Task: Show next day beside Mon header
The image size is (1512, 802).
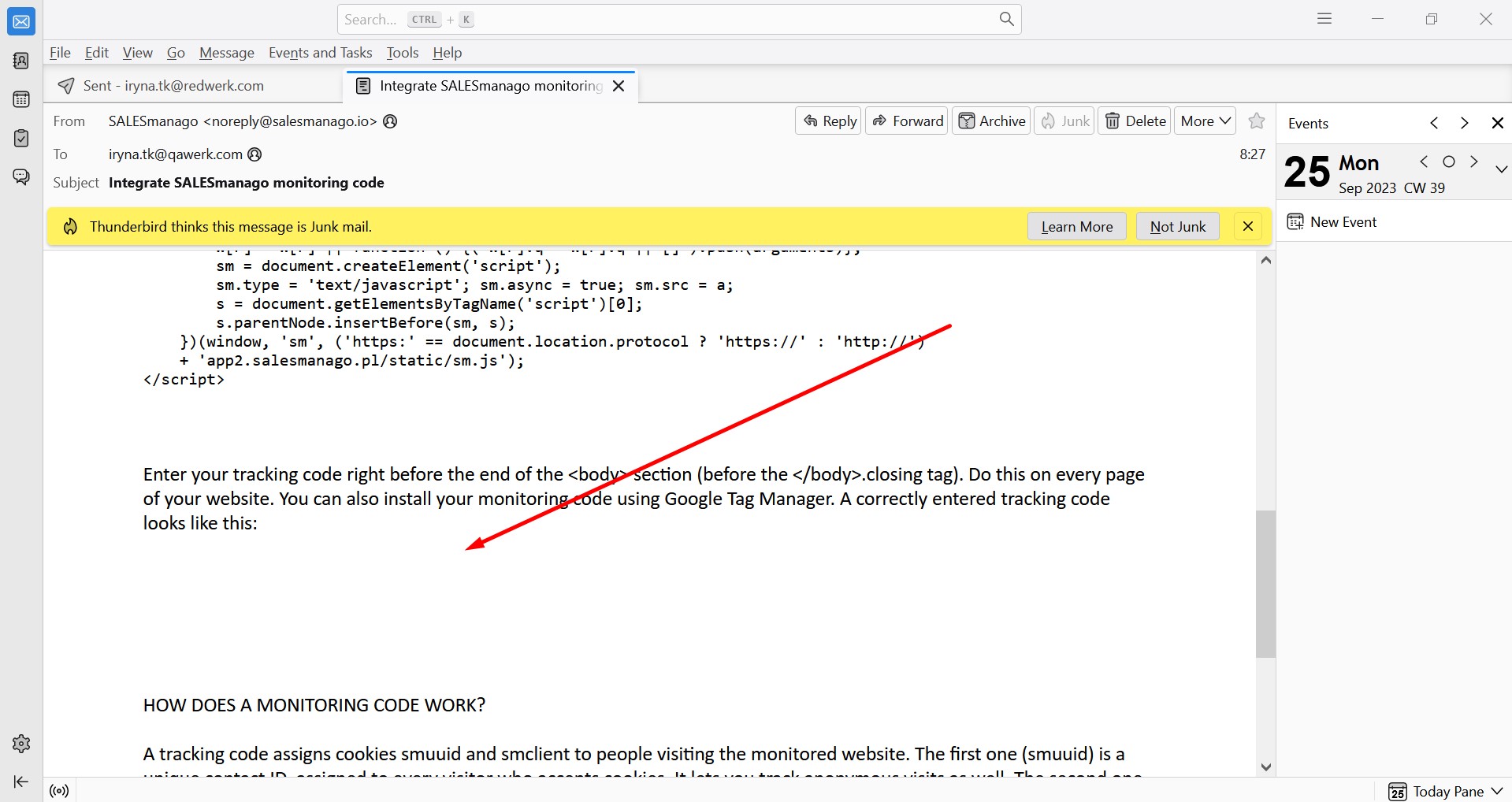Action: click(x=1474, y=162)
